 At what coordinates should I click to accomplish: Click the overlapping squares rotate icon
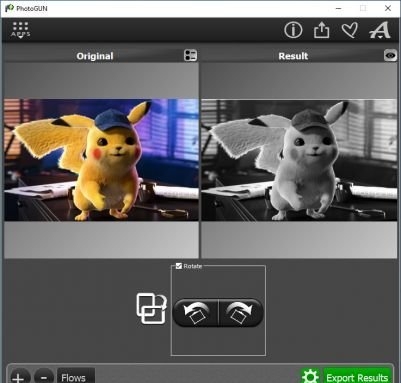tap(151, 308)
